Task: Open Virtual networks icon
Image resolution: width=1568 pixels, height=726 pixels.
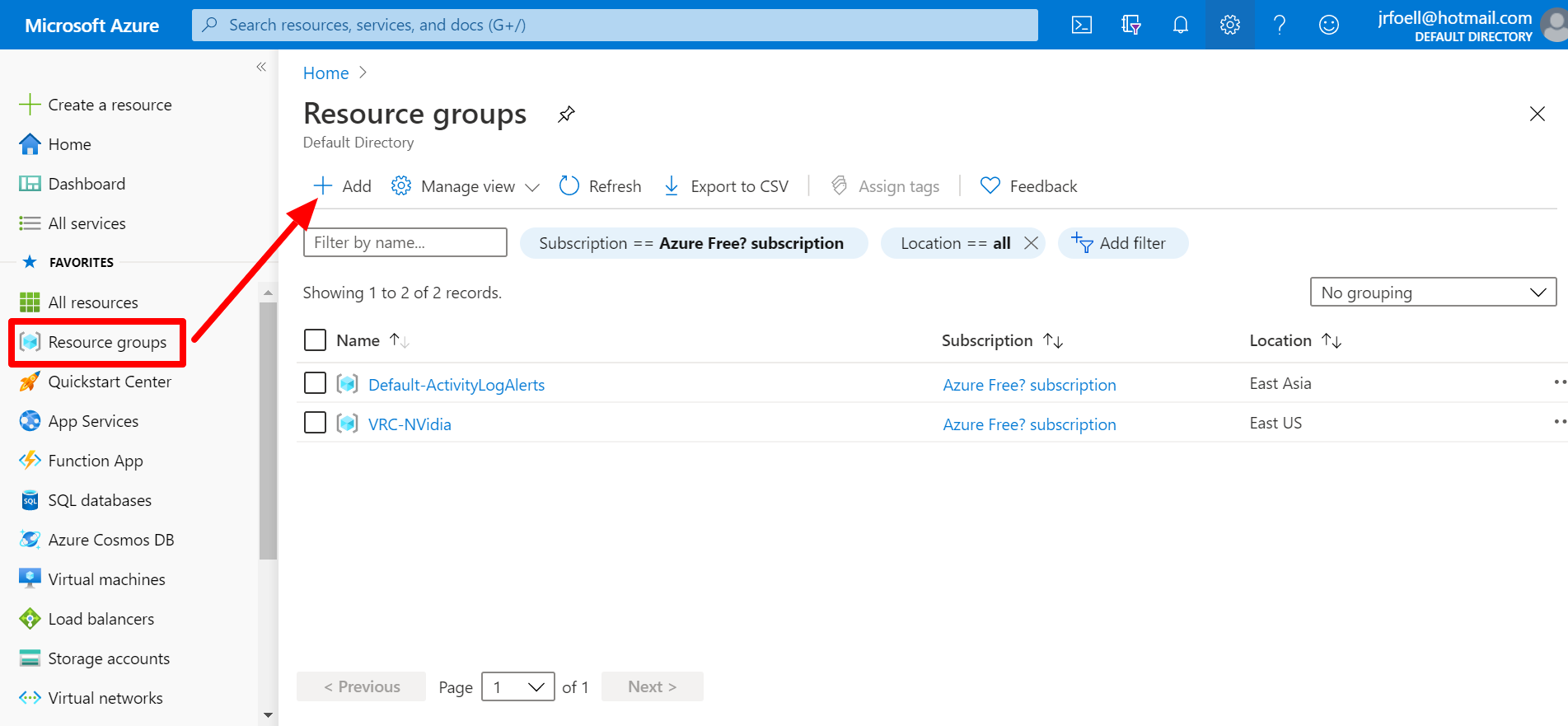Action: (30, 698)
